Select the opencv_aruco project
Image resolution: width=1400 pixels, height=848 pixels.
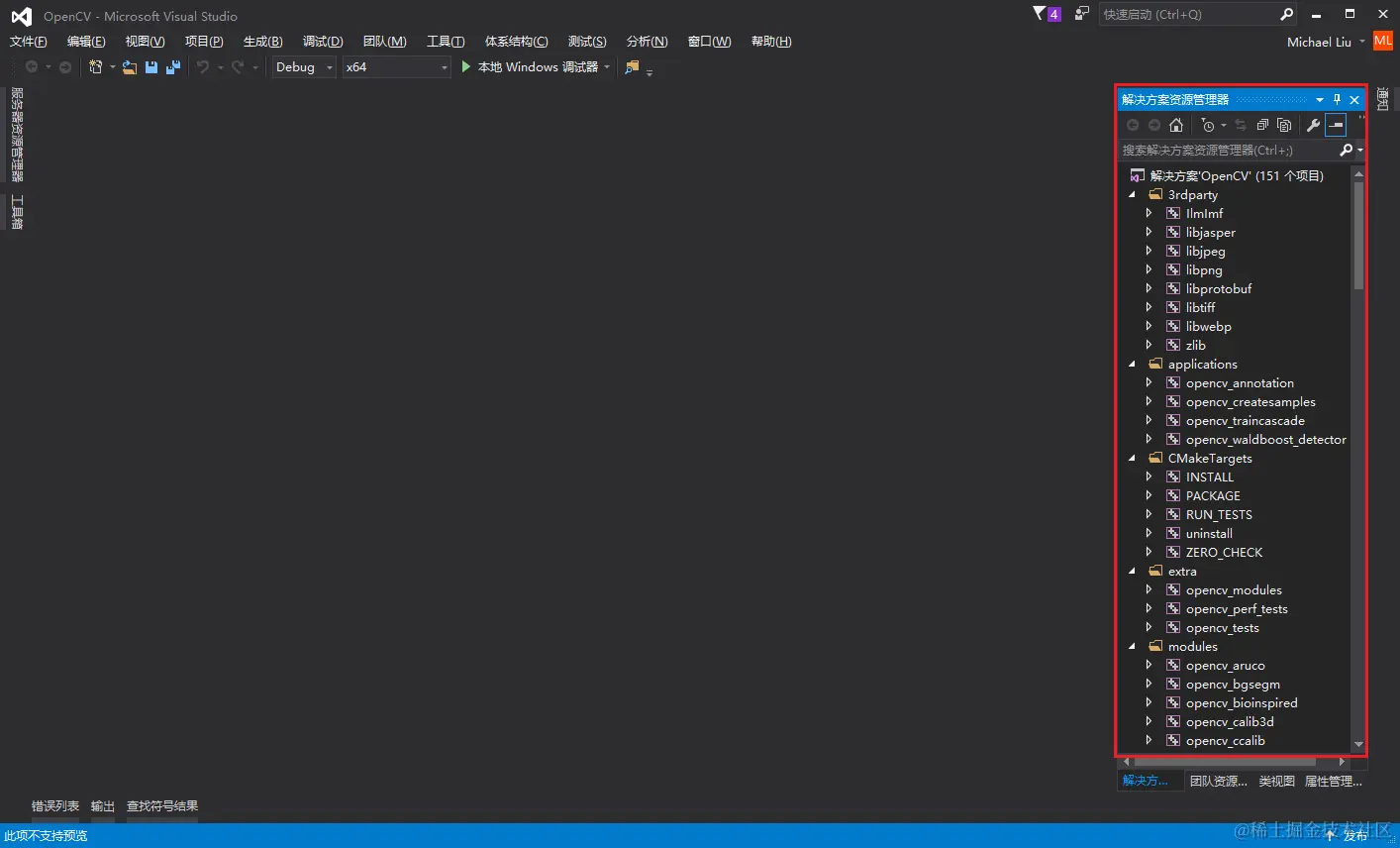click(1225, 666)
